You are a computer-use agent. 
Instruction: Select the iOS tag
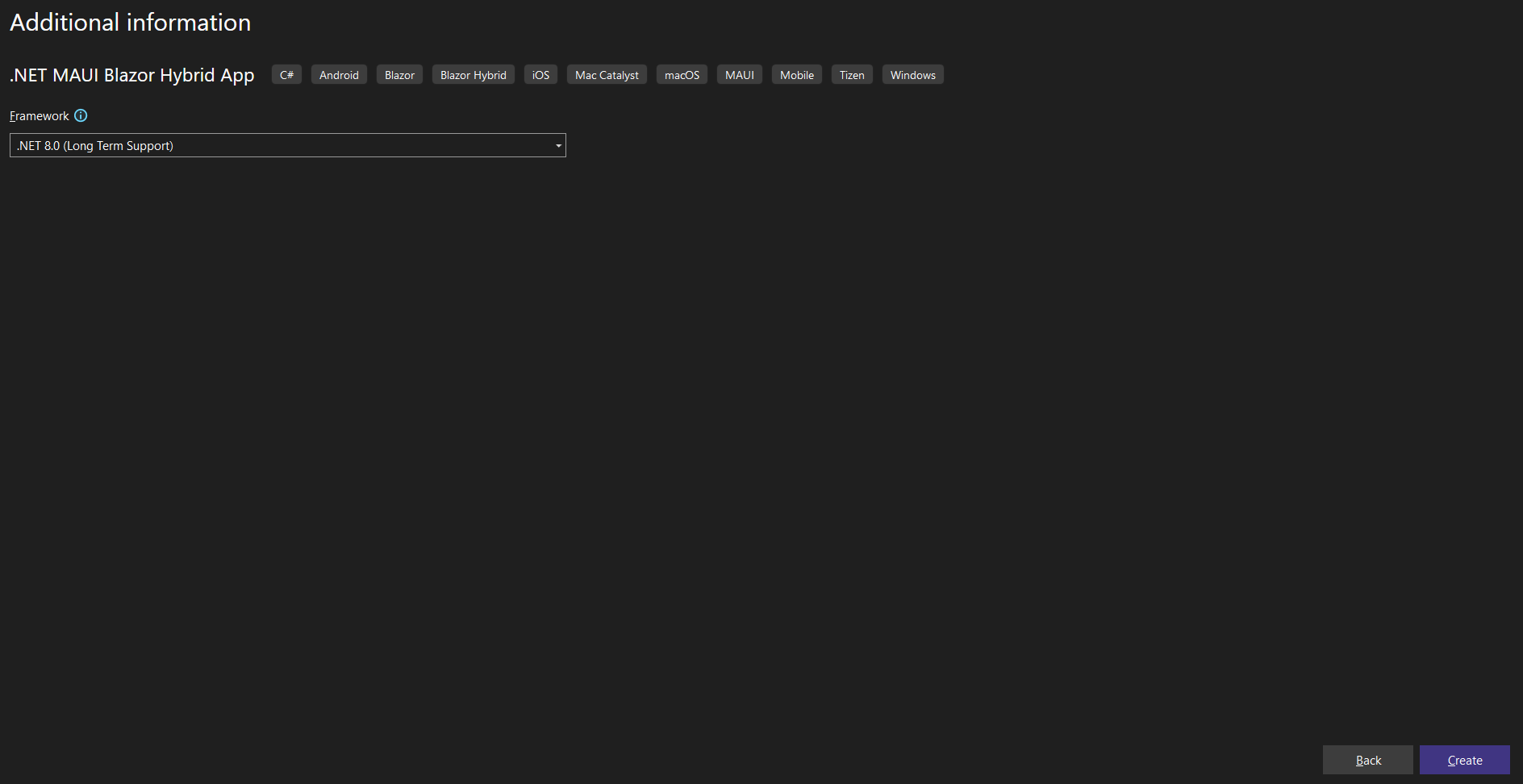(x=540, y=74)
